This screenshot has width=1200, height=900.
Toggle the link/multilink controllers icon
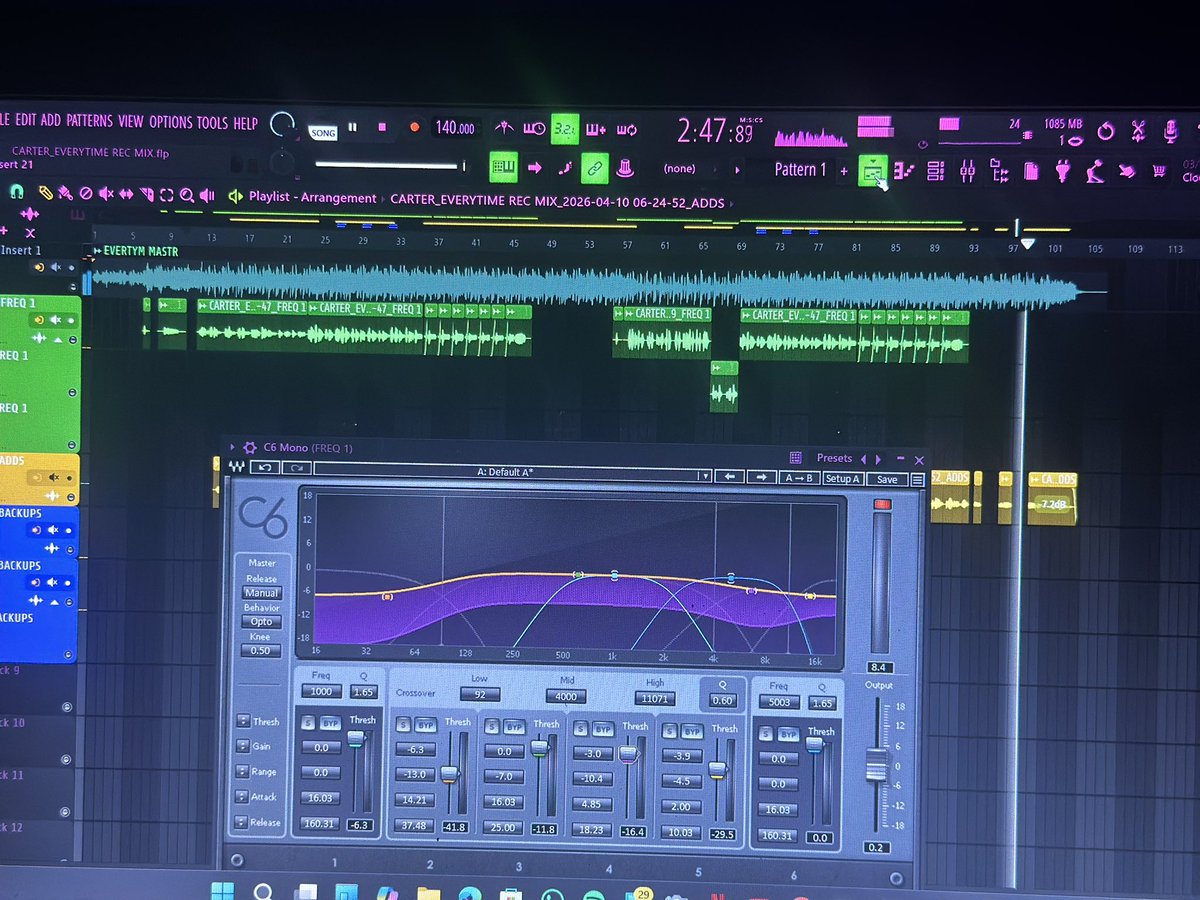point(595,168)
